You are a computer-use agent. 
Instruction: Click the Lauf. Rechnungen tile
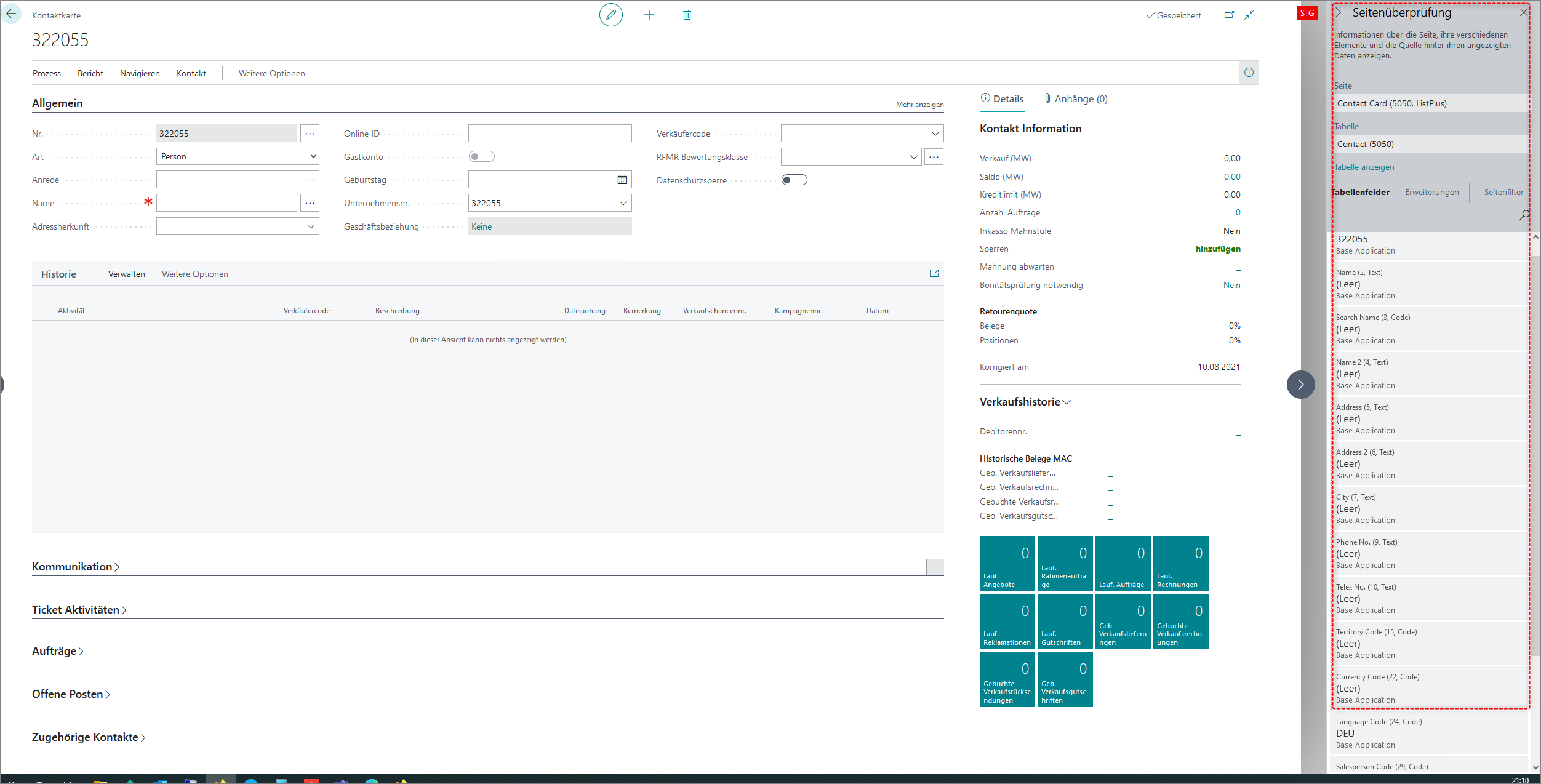[x=1180, y=564]
